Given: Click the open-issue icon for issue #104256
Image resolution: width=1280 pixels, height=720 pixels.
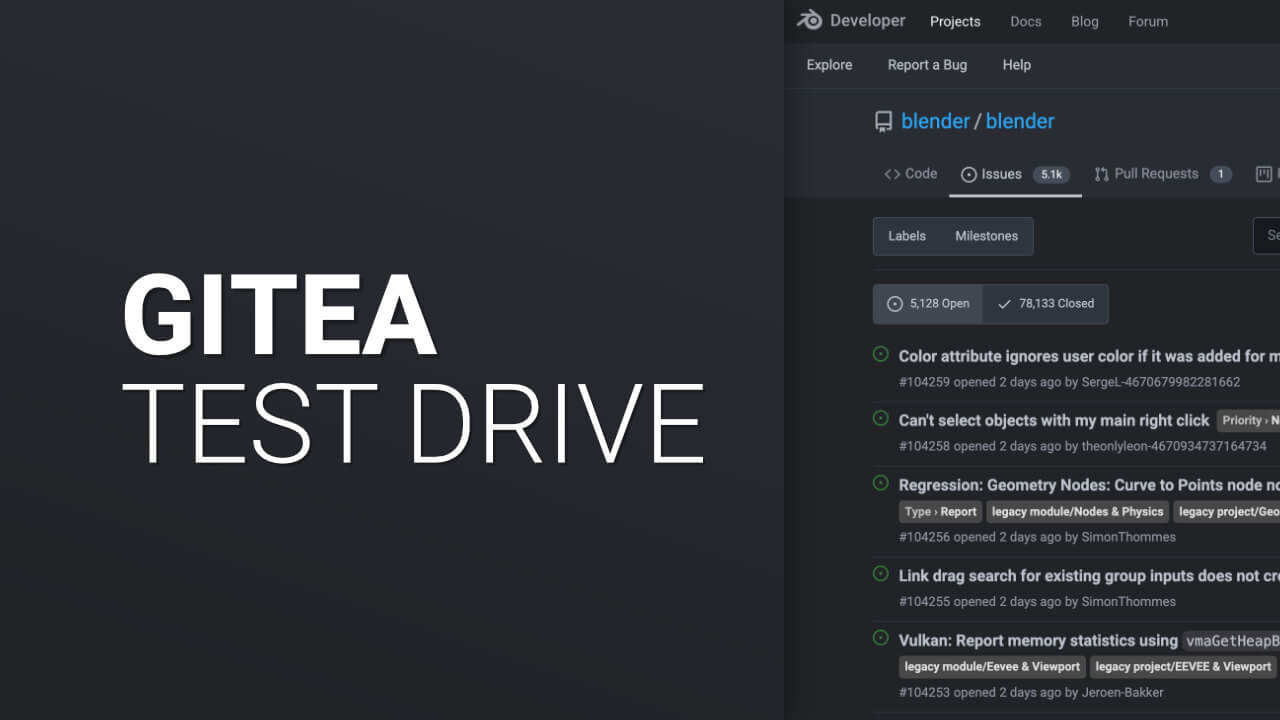Looking at the screenshot, I should (881, 483).
